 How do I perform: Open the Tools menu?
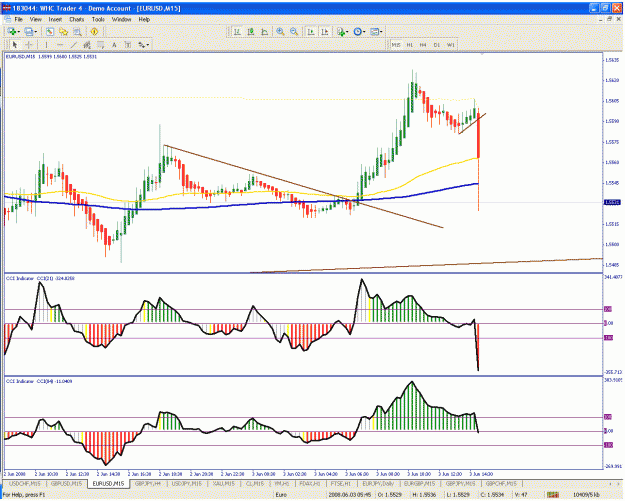point(98,19)
